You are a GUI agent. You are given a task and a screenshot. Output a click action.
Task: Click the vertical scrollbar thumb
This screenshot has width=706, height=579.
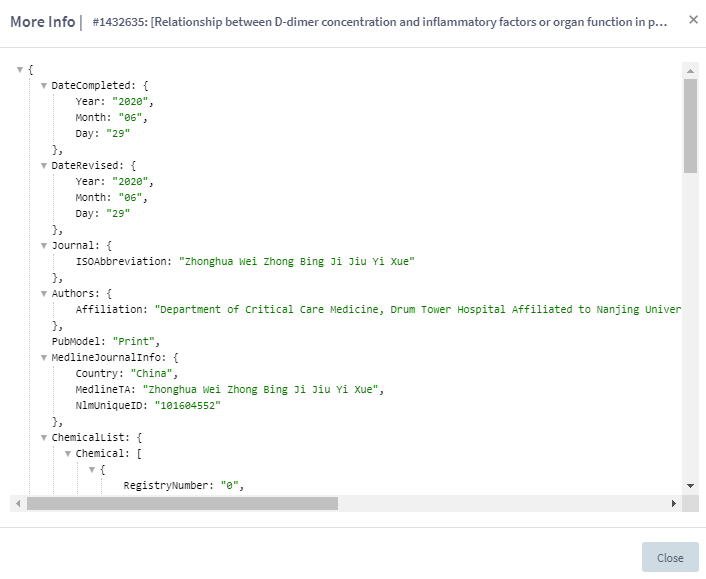tap(690, 126)
